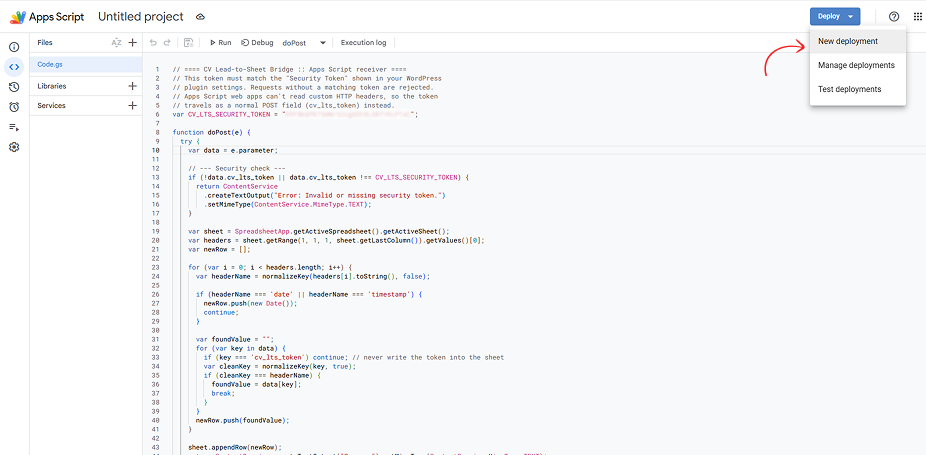Add a service with plus icon

(132, 106)
